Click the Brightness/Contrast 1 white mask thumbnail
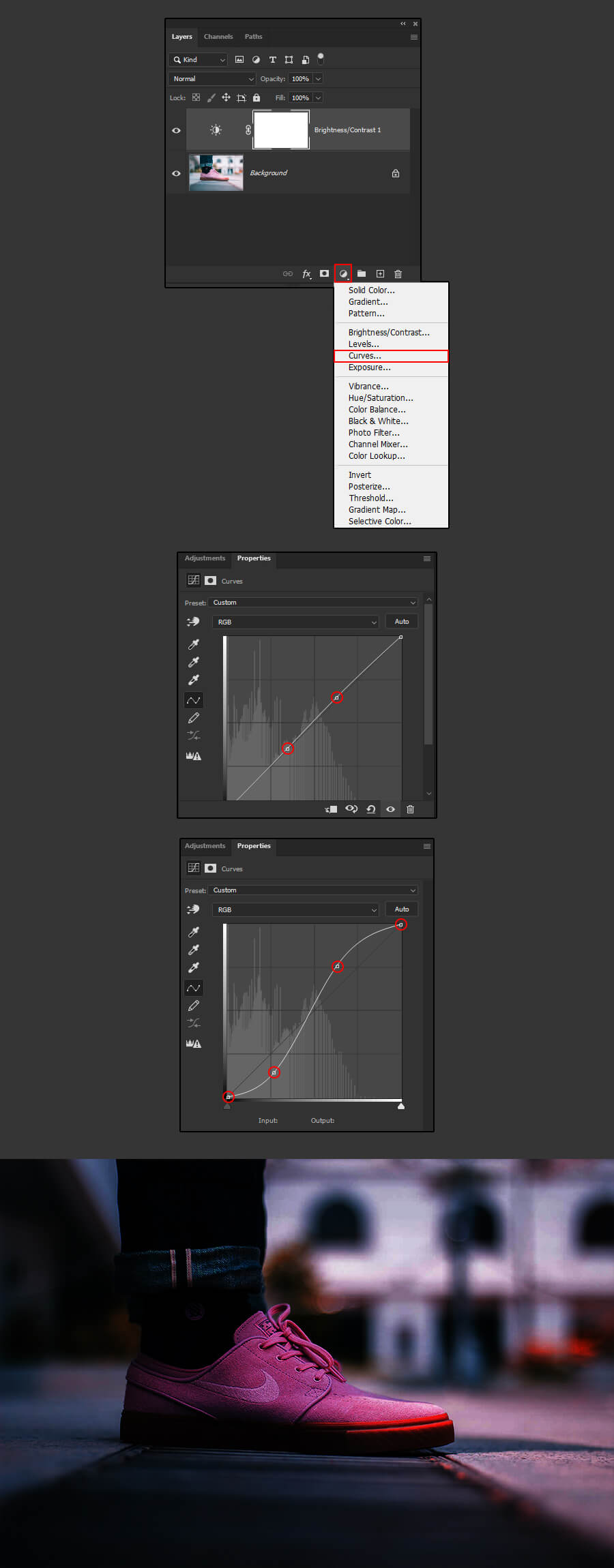The height and width of the screenshot is (1568, 614). pos(281,130)
